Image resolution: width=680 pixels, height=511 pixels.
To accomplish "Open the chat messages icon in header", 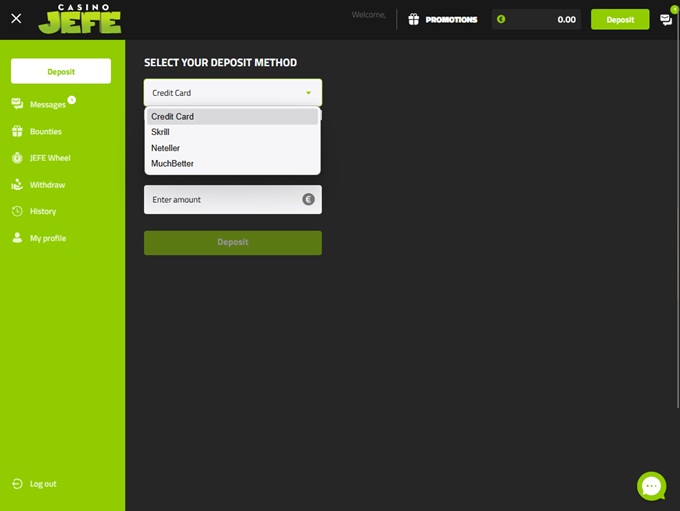I will [666, 19].
